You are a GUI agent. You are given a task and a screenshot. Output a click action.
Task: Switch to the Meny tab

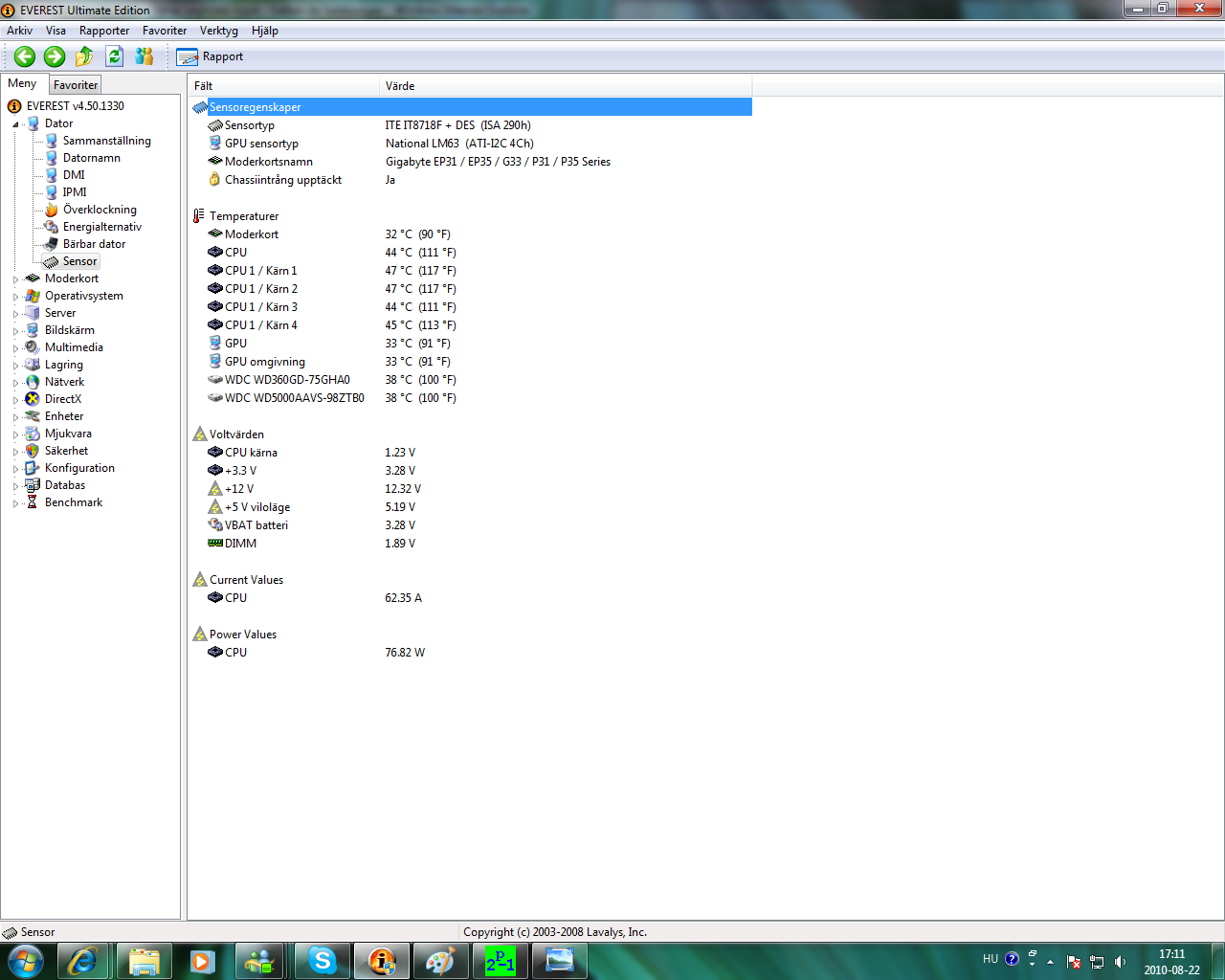(x=22, y=84)
